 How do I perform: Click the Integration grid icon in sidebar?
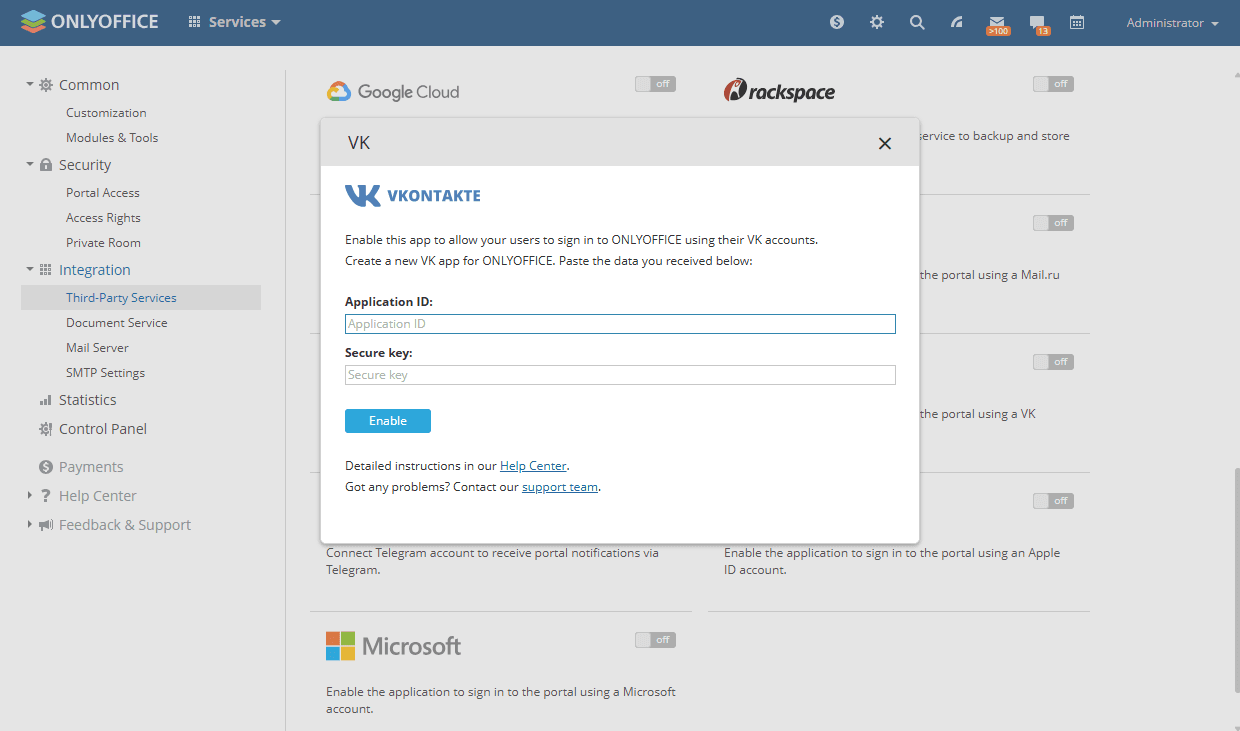click(46, 270)
